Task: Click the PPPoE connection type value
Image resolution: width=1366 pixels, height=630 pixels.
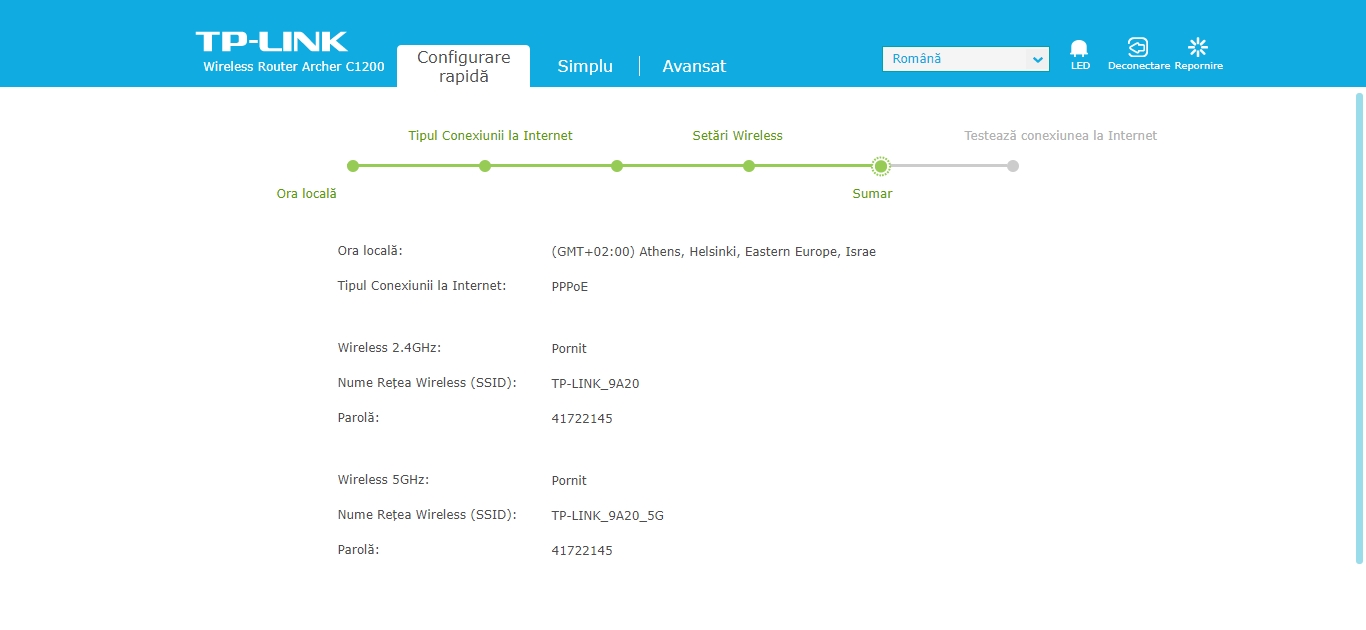Action: (569, 287)
